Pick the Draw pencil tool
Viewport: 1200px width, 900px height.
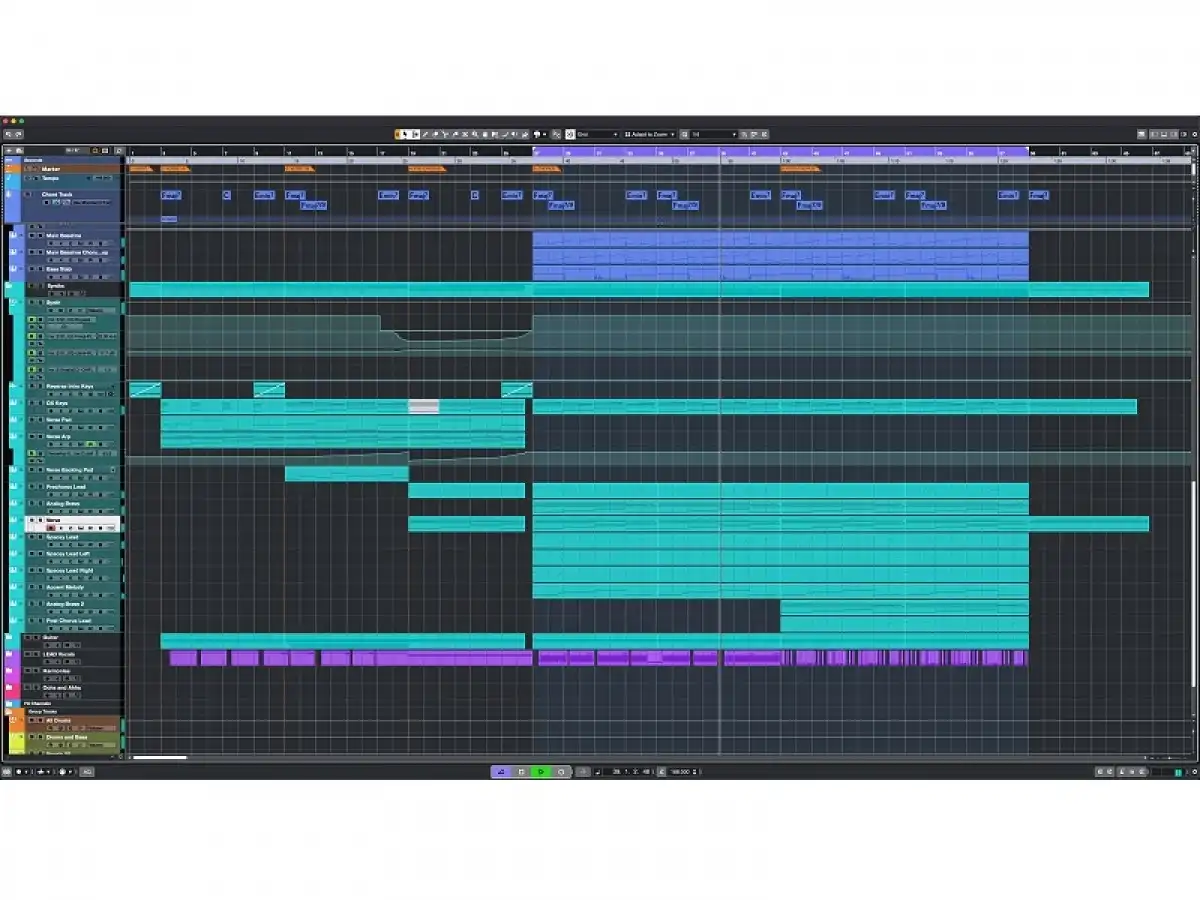point(424,134)
